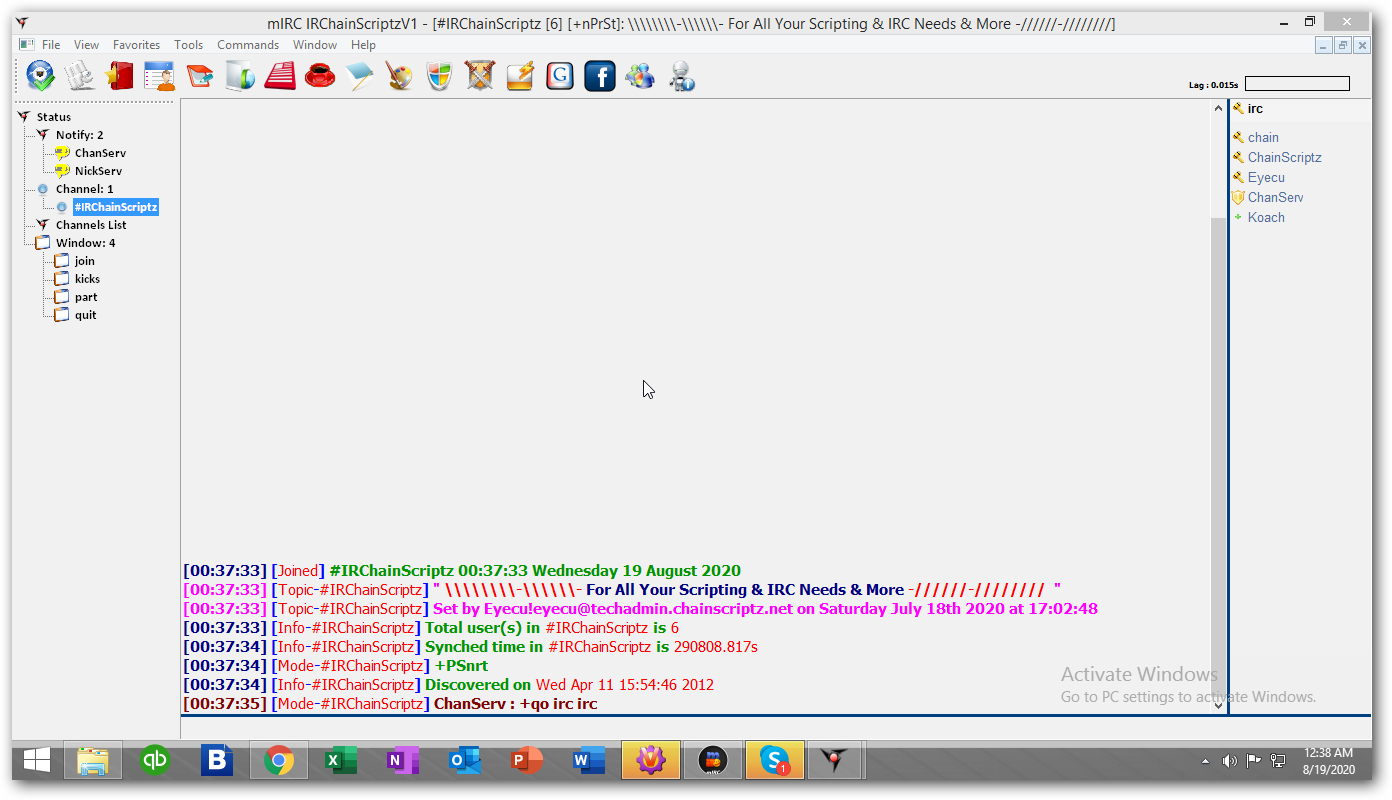Click the globe with green checkmark icon
This screenshot has height=800, width=1392.
pos(40,76)
